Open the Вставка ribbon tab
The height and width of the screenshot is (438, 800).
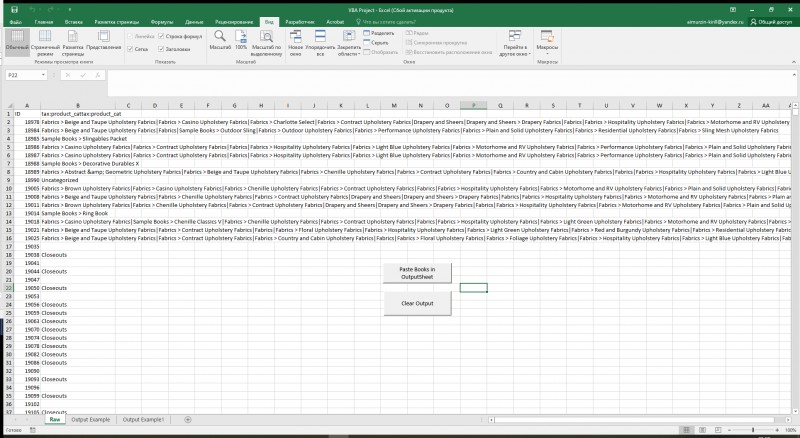(x=74, y=22)
